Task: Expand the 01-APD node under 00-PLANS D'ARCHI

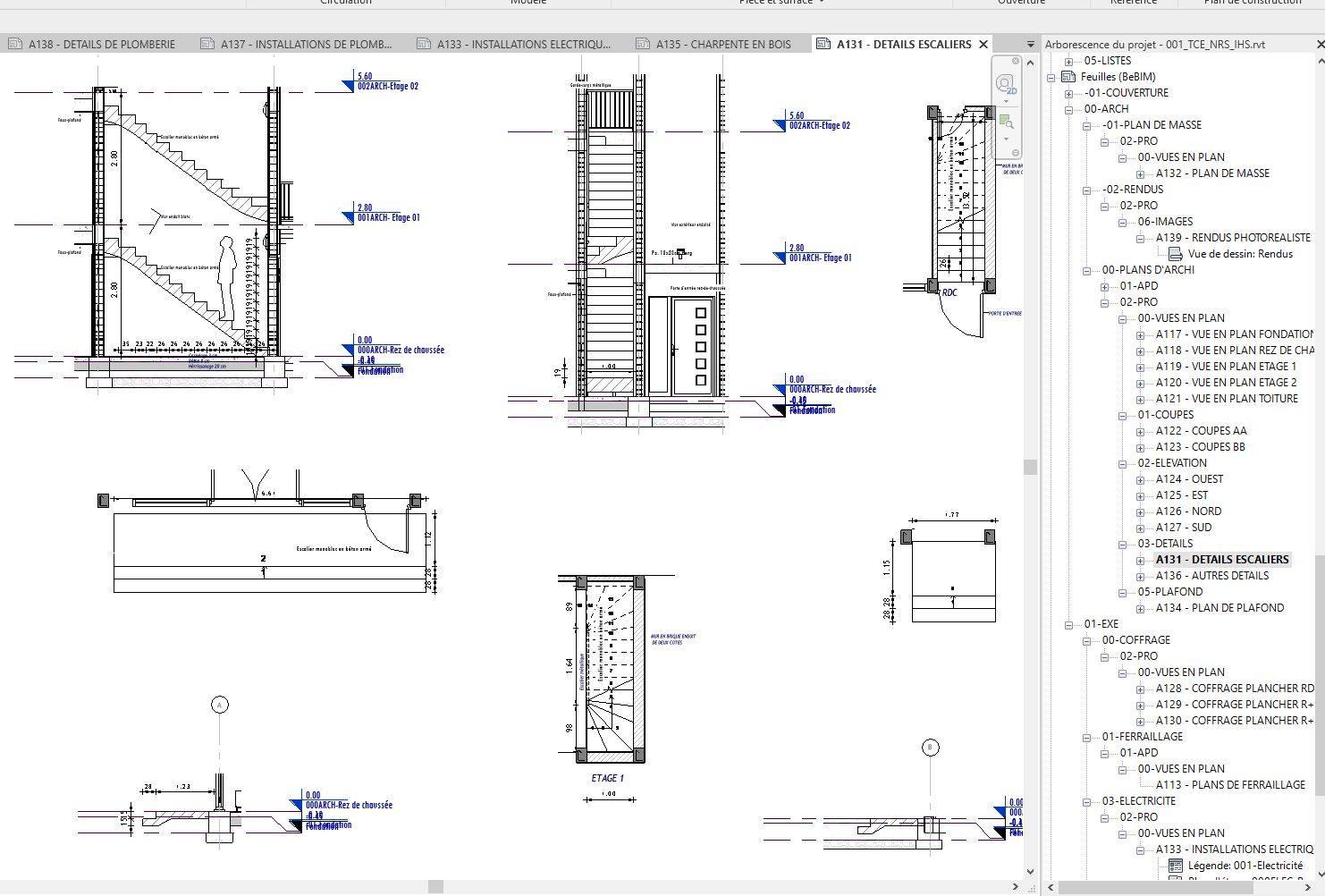Action: click(x=1104, y=286)
